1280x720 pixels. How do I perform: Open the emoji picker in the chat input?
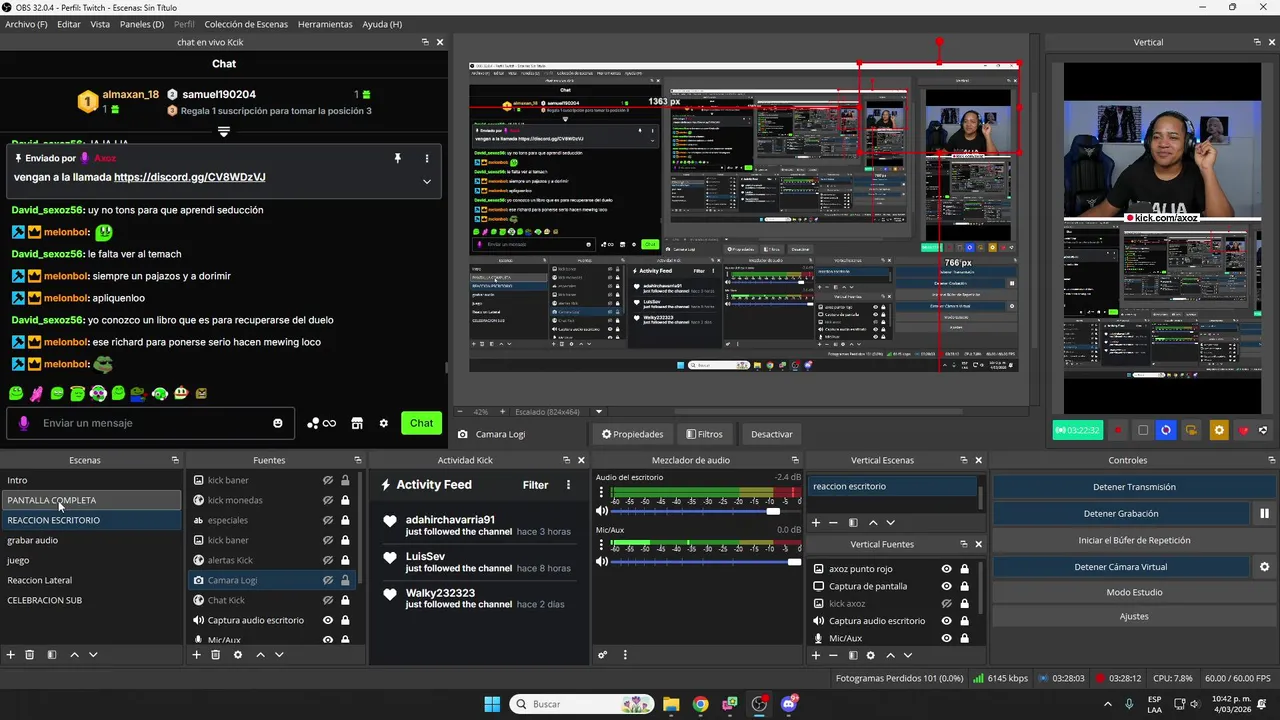tap(278, 423)
